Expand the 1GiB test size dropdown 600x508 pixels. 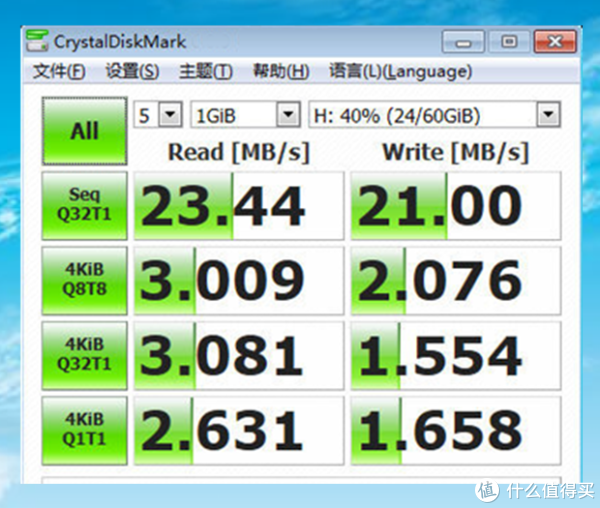click(288, 114)
